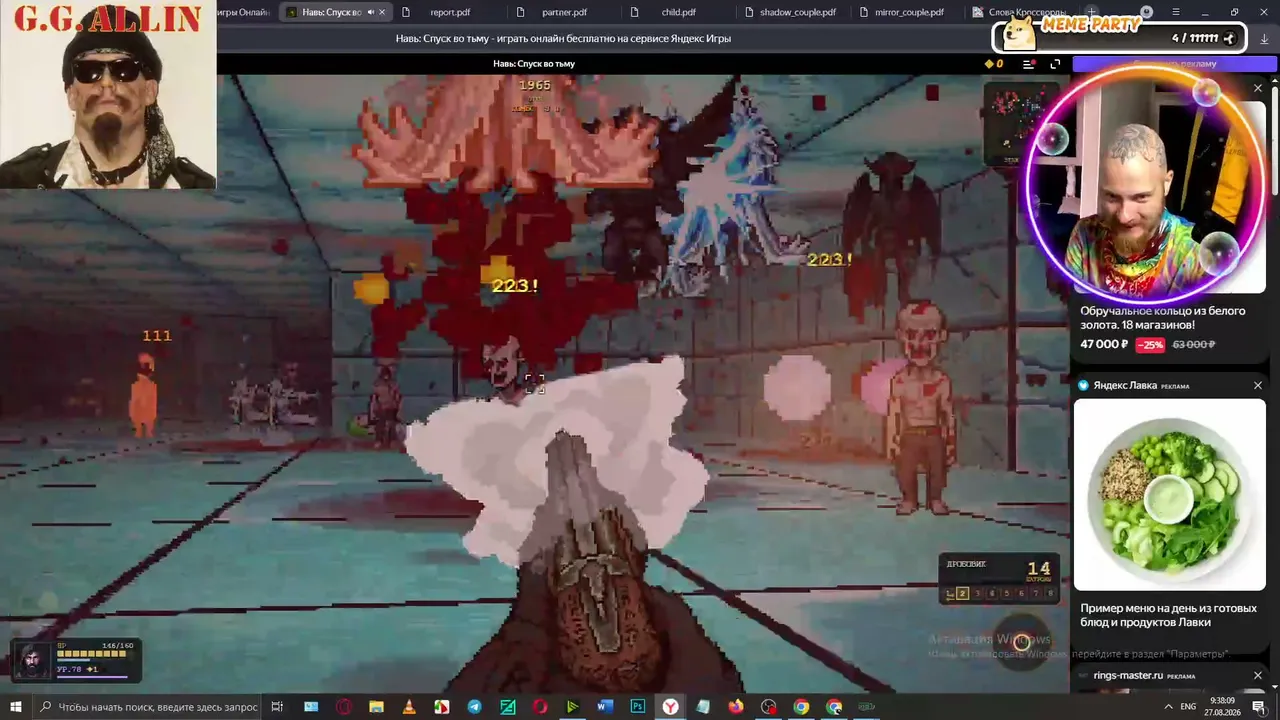
Task: Open Telegram from the taskbar
Action: (474, 707)
